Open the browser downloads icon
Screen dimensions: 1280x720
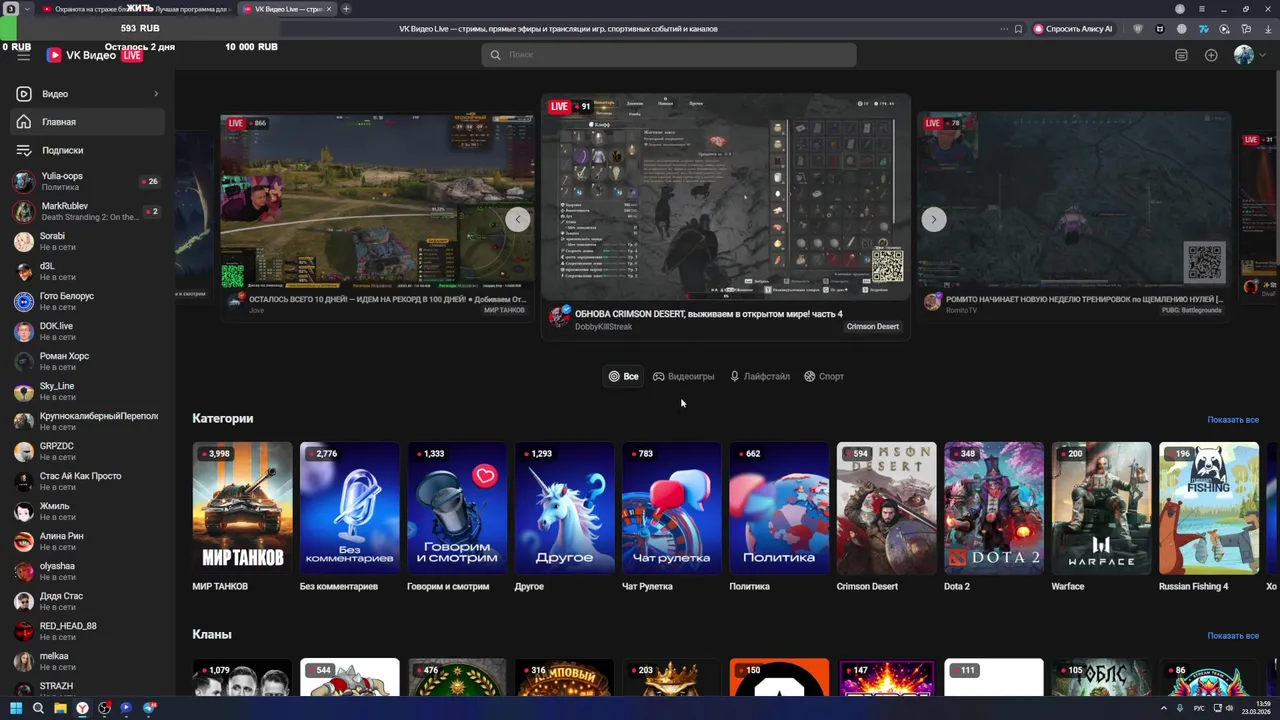click(1268, 29)
